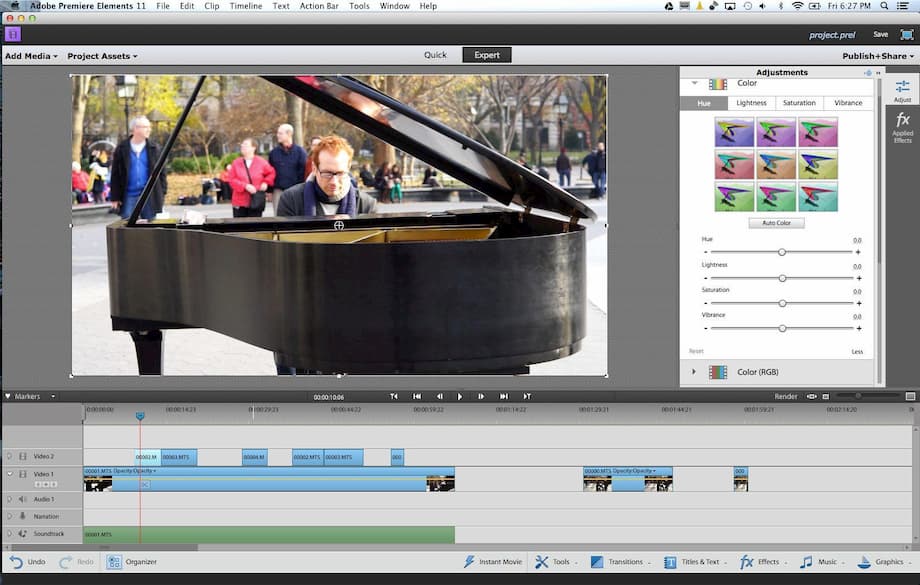Open the Add Media dropdown

(30, 56)
